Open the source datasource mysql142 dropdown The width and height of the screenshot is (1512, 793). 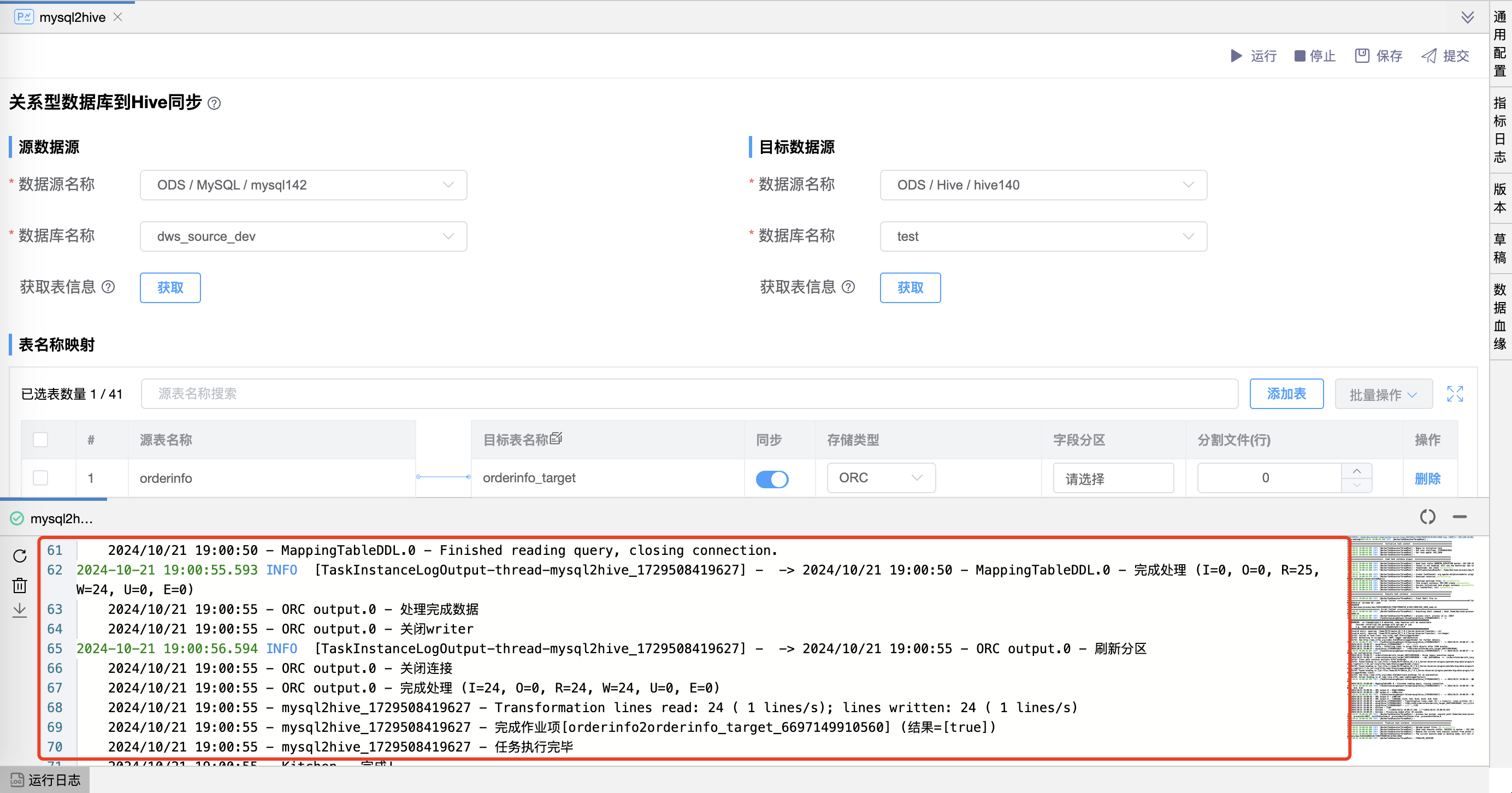tap(304, 185)
